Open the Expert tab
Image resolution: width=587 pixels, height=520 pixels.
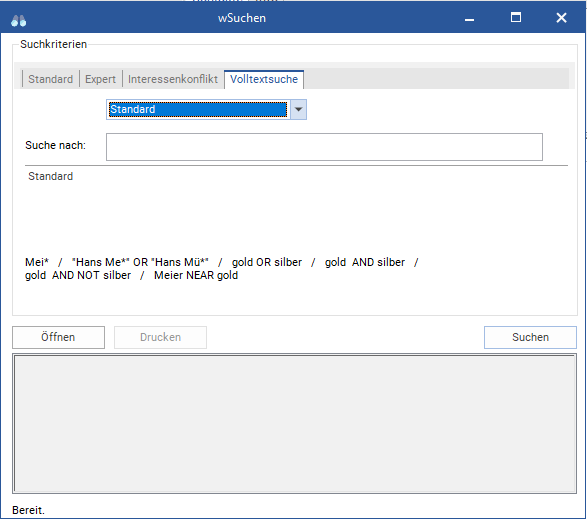click(x=100, y=79)
